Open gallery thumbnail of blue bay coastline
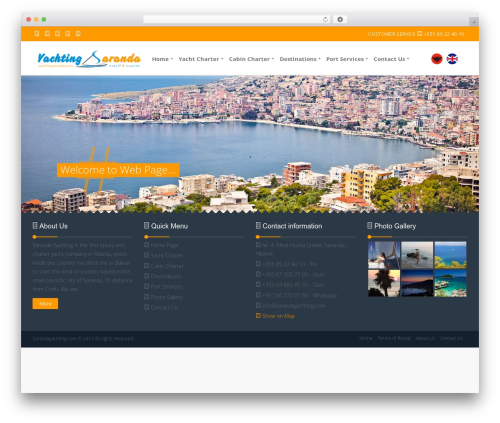Viewport: 500px width, 423px height. [x=450, y=255]
